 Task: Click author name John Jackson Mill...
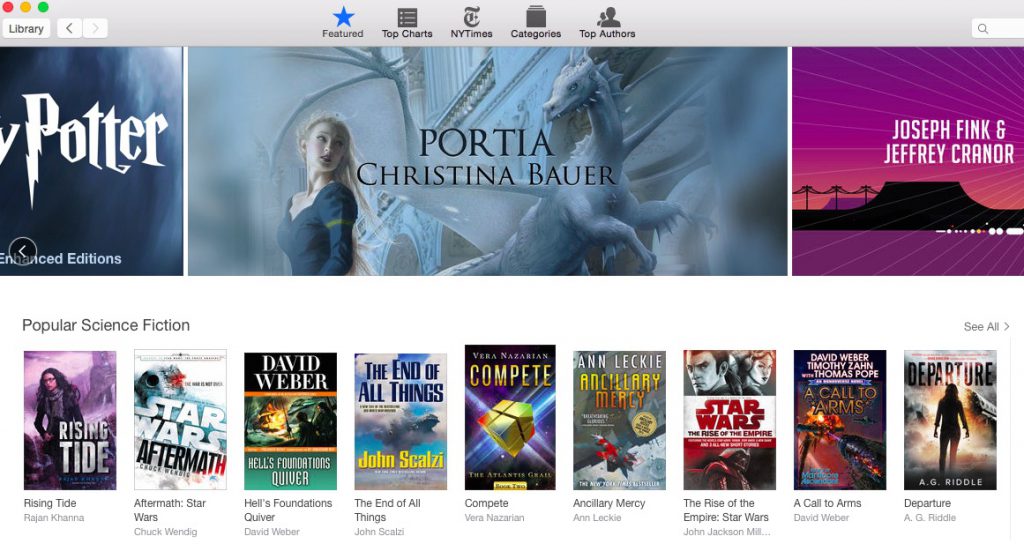727,532
